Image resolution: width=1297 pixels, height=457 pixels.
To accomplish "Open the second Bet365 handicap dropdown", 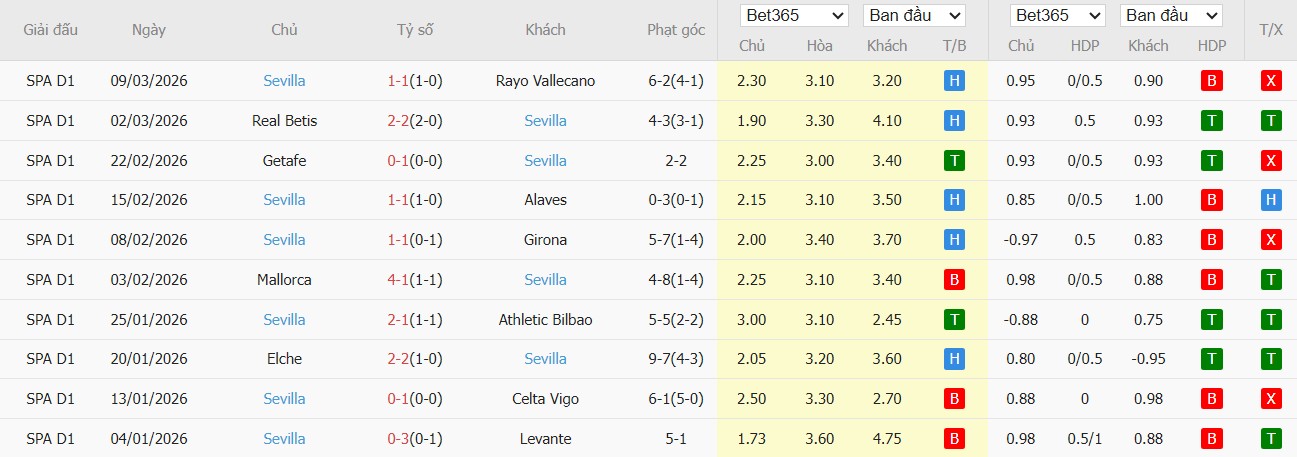I will (x=1057, y=16).
